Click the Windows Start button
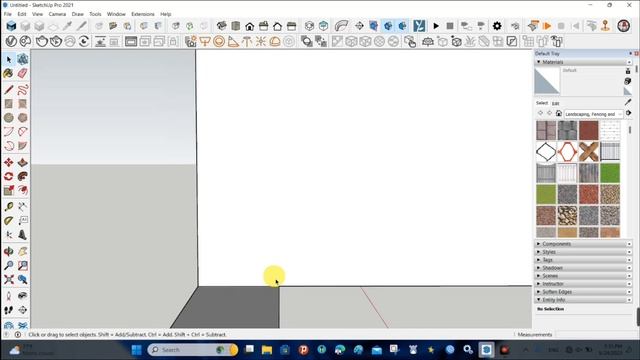Screen dimensions: 640x360 (136, 350)
